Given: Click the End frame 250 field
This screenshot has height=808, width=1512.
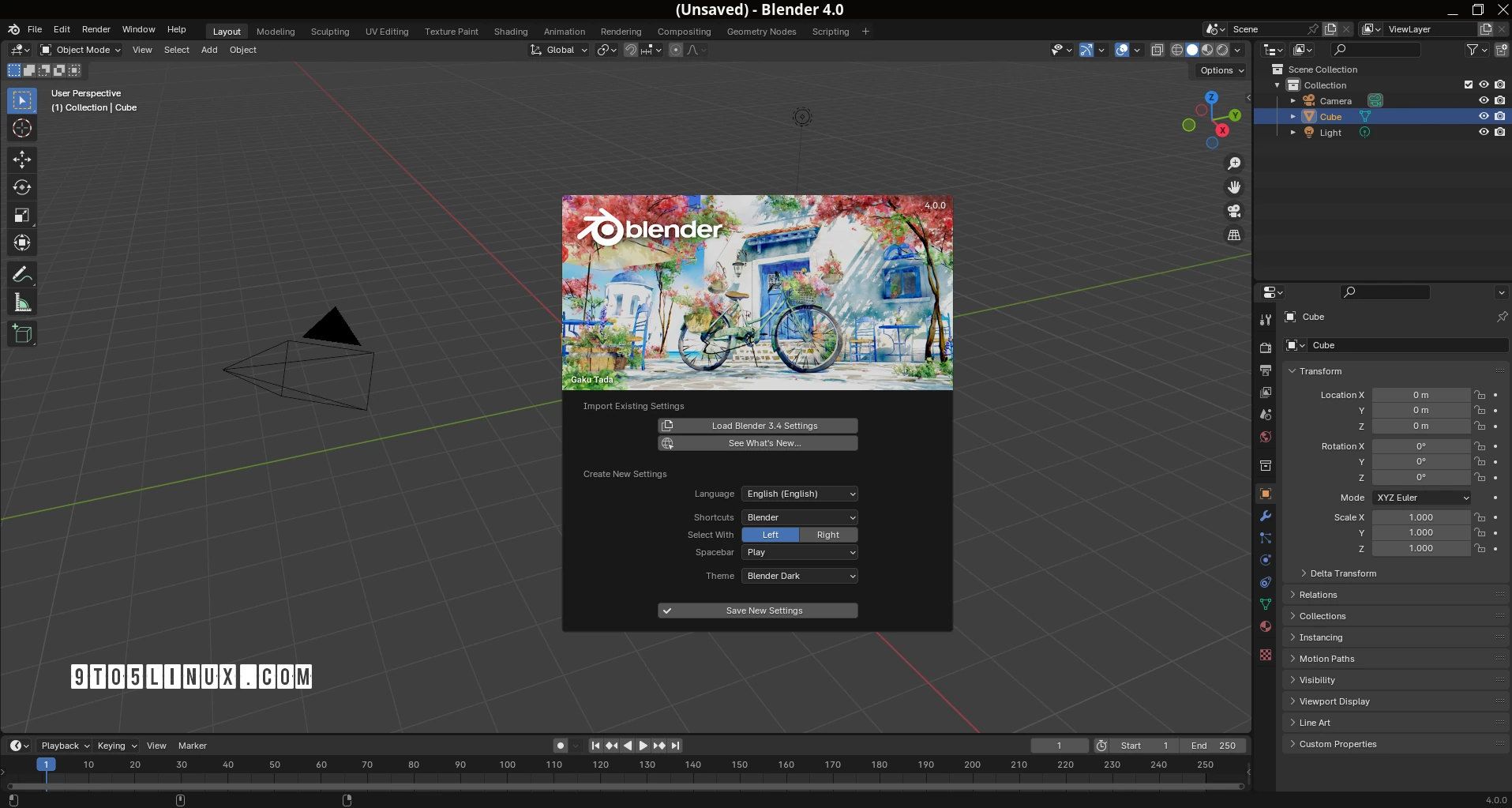Looking at the screenshot, I should point(1213,746).
